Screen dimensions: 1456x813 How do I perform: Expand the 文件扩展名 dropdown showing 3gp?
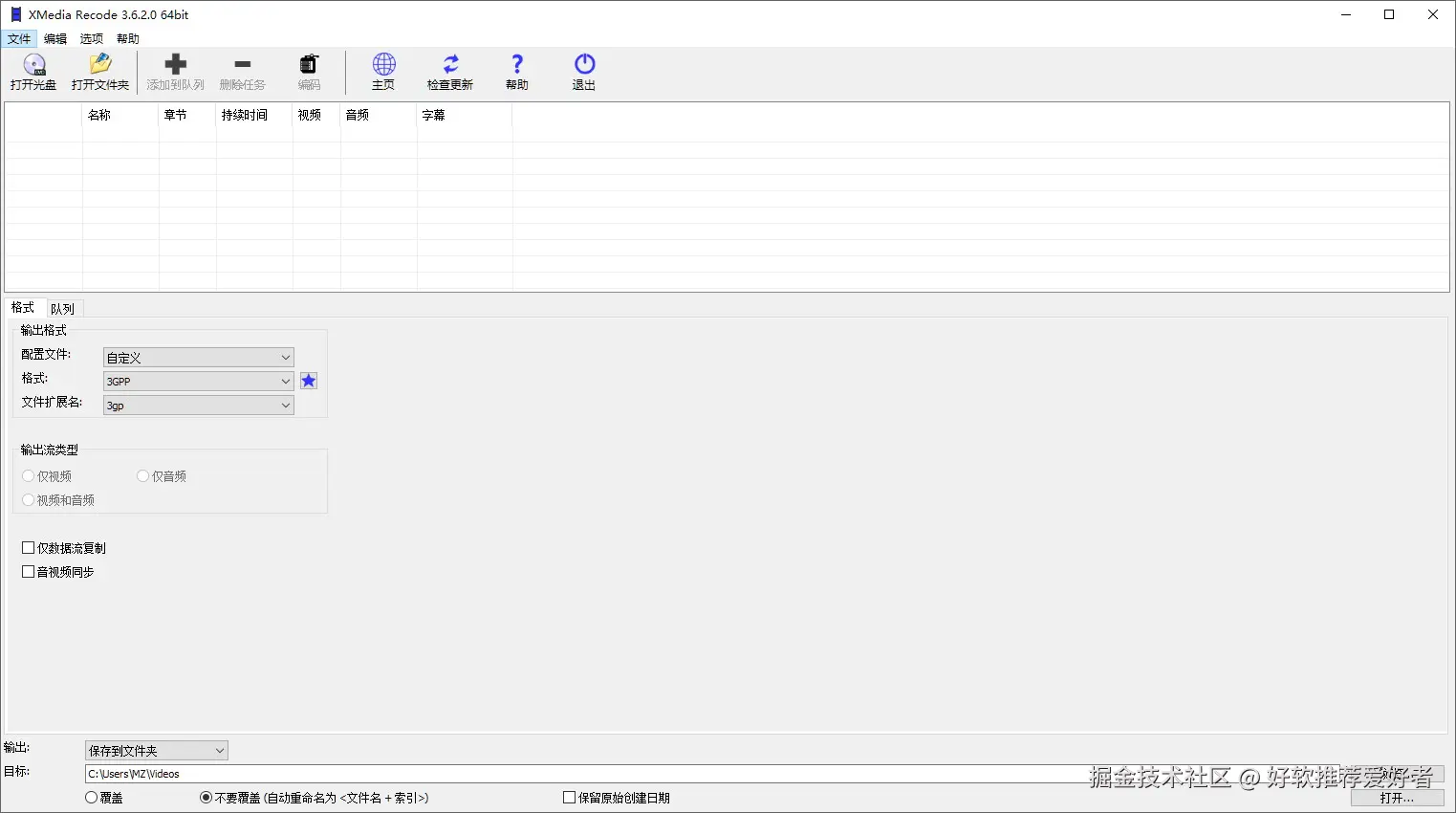(198, 405)
